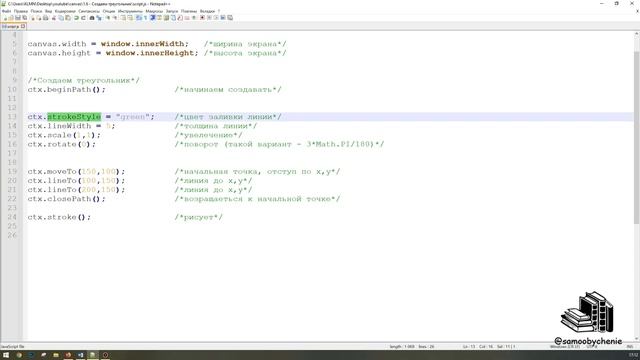Open the Windows Start menu
The height and width of the screenshot is (360, 640).
(x=6, y=355)
